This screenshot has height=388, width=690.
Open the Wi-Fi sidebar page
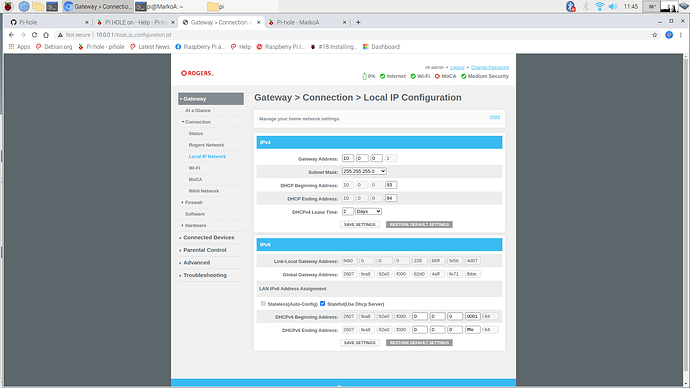(x=194, y=168)
